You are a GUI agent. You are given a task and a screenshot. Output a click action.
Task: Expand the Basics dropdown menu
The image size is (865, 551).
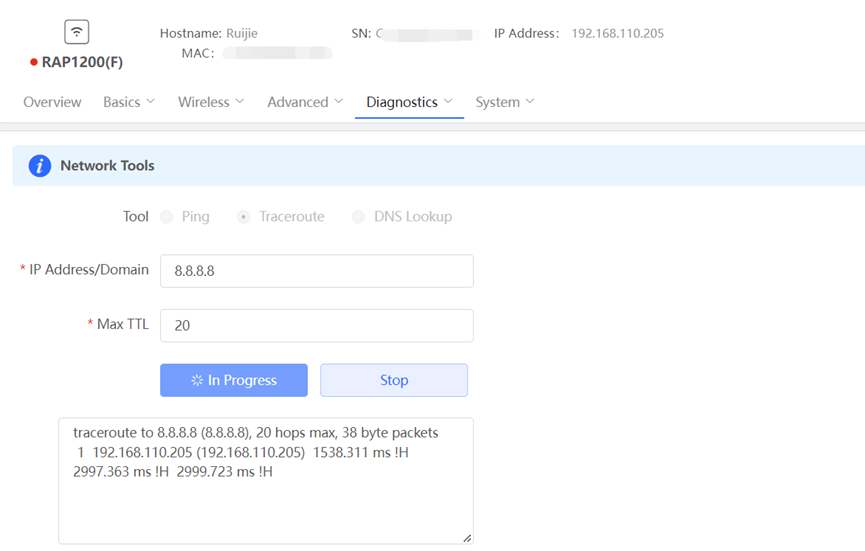click(x=129, y=102)
